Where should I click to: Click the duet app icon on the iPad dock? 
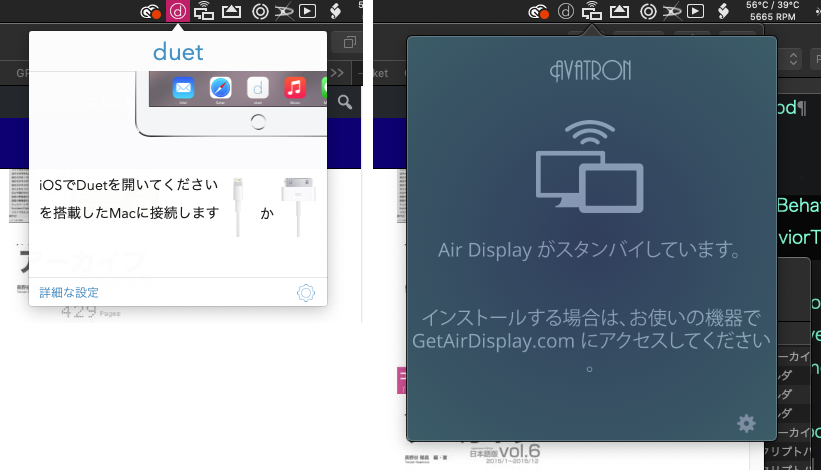pyautogui.click(x=258, y=88)
